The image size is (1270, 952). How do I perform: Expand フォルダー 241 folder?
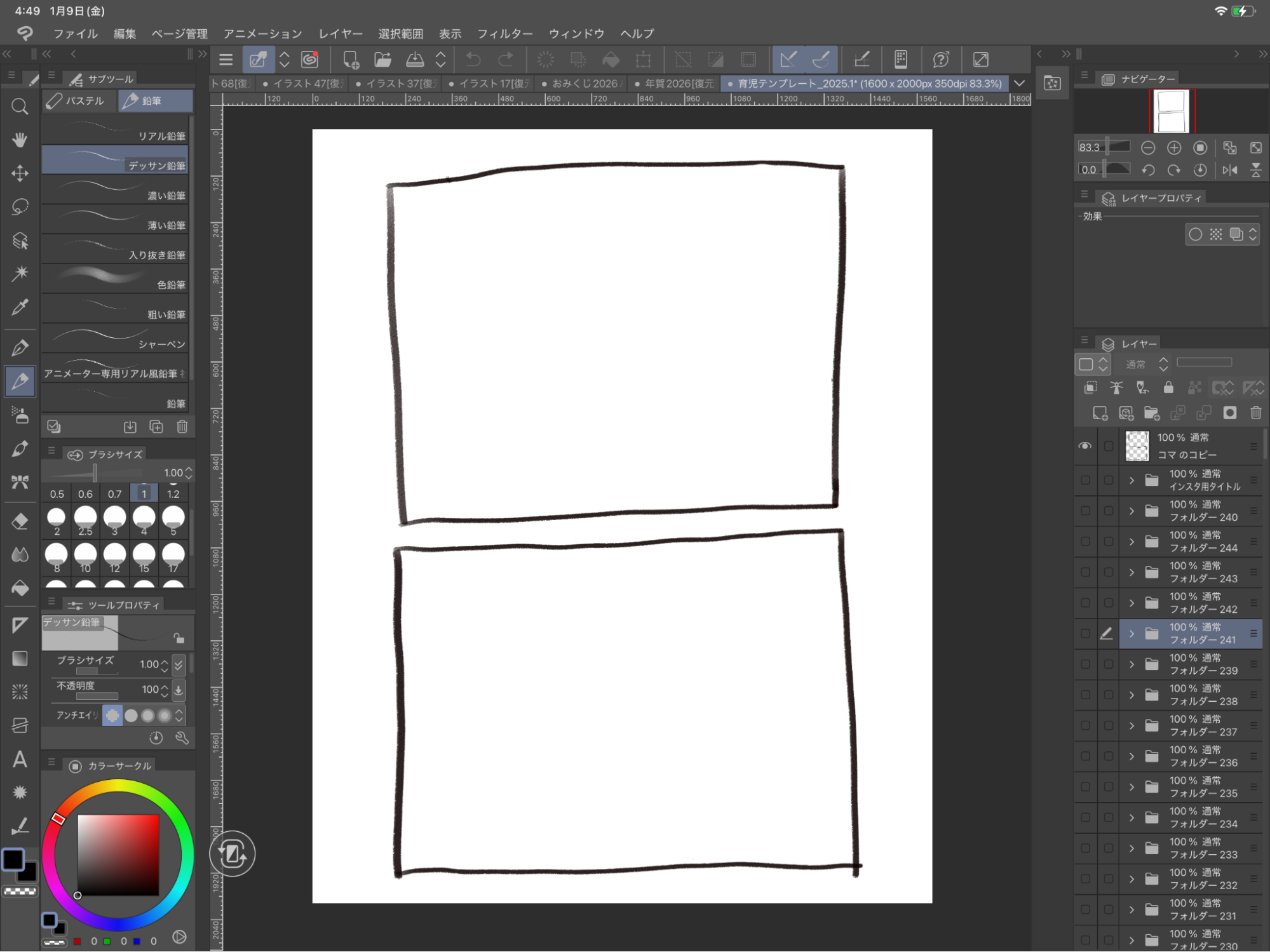[x=1132, y=633]
